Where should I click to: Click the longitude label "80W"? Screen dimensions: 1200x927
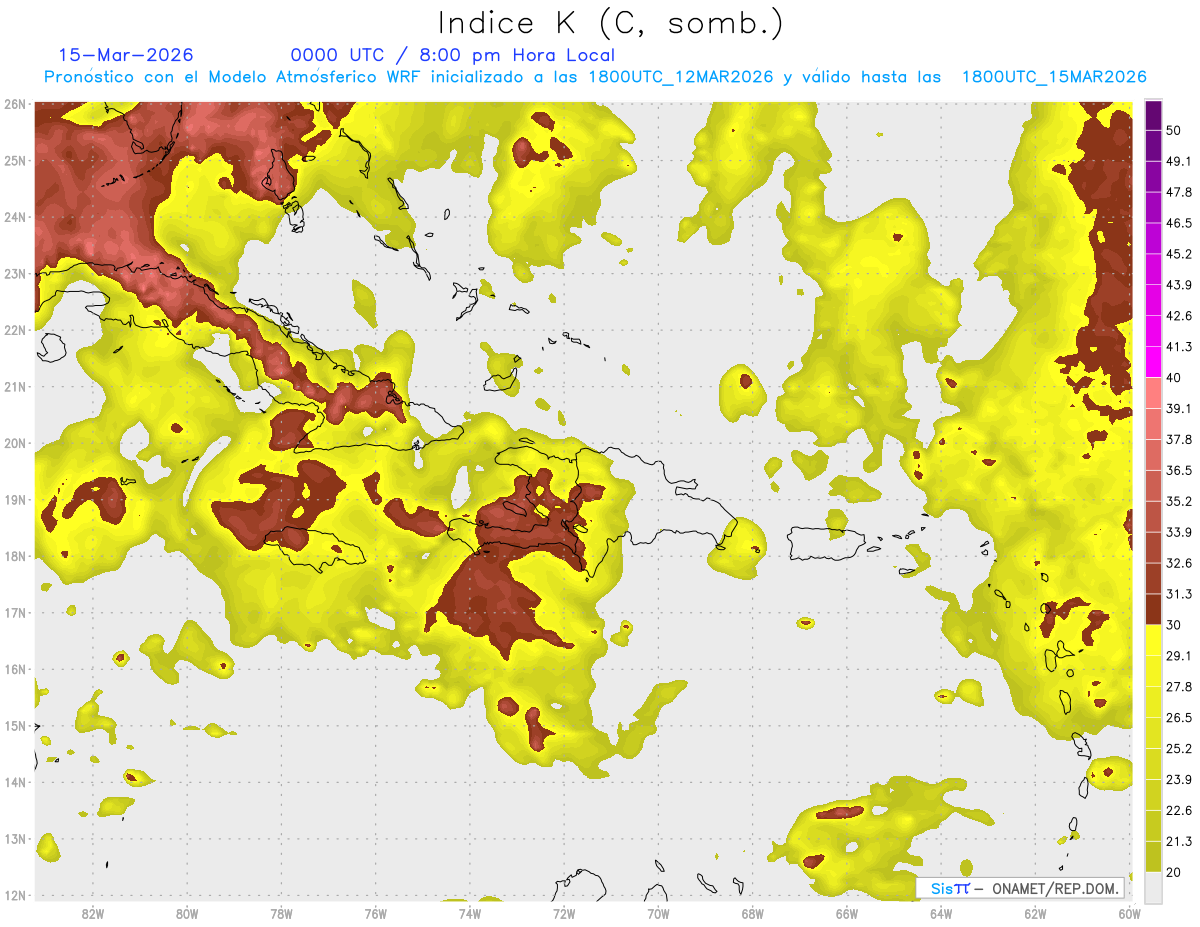186,913
